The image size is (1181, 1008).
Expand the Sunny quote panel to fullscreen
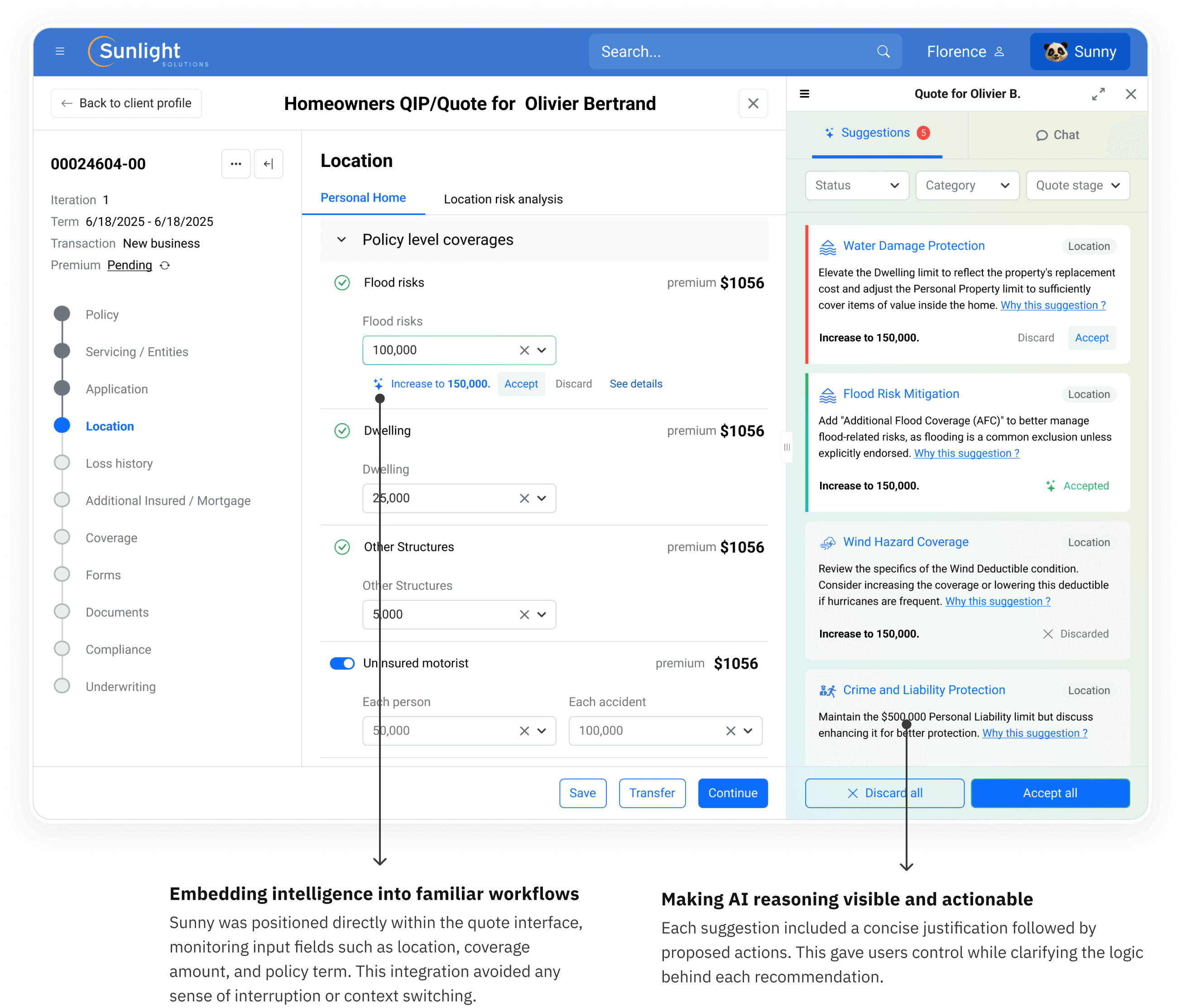pyautogui.click(x=1098, y=94)
